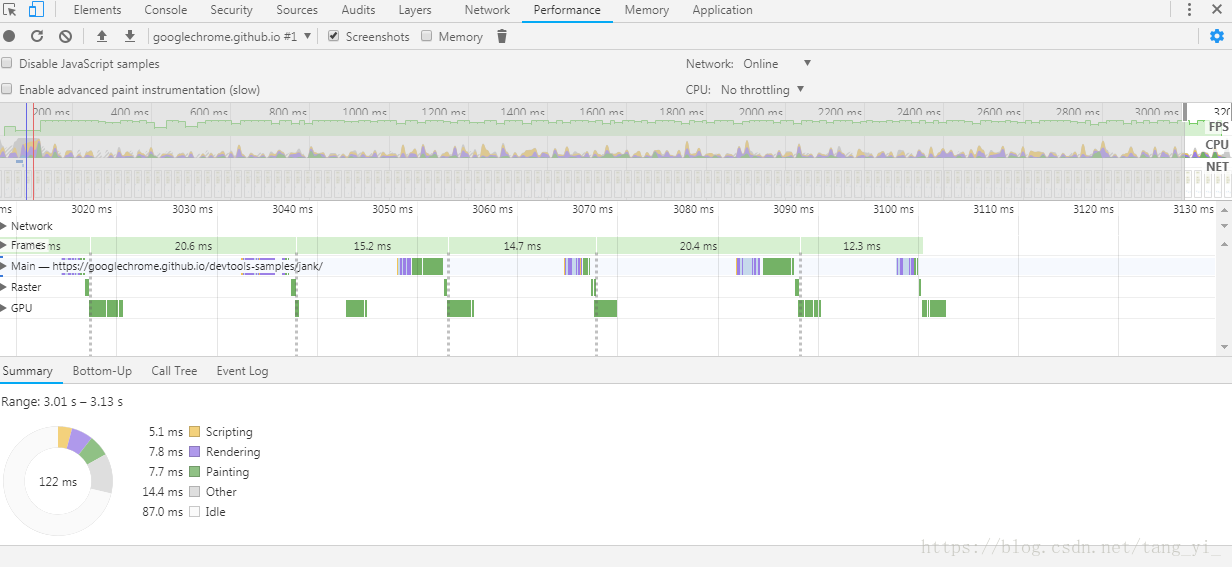
Task: Click the flame chart scroll-down arrow
Action: click(1225, 347)
